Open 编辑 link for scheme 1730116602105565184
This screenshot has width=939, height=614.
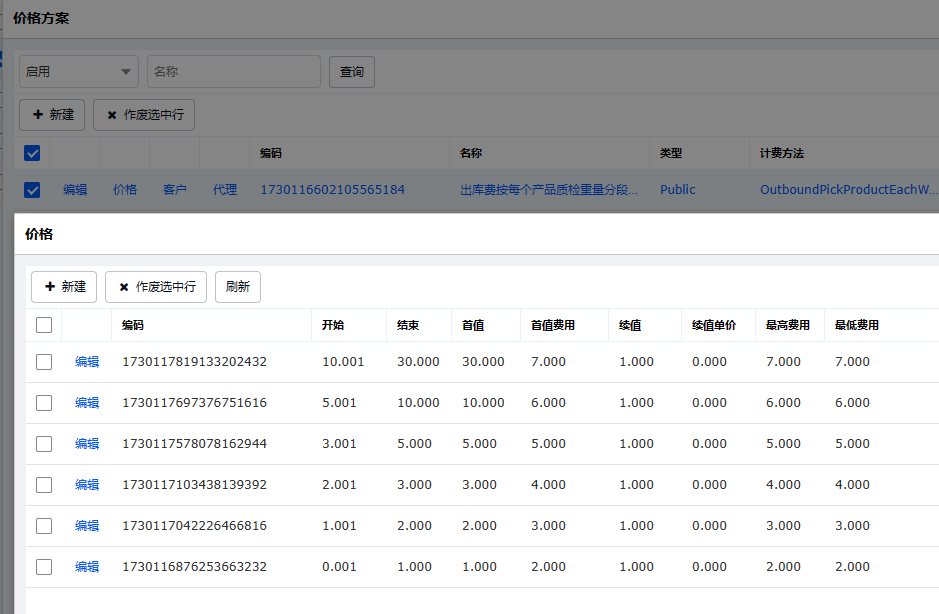click(75, 190)
